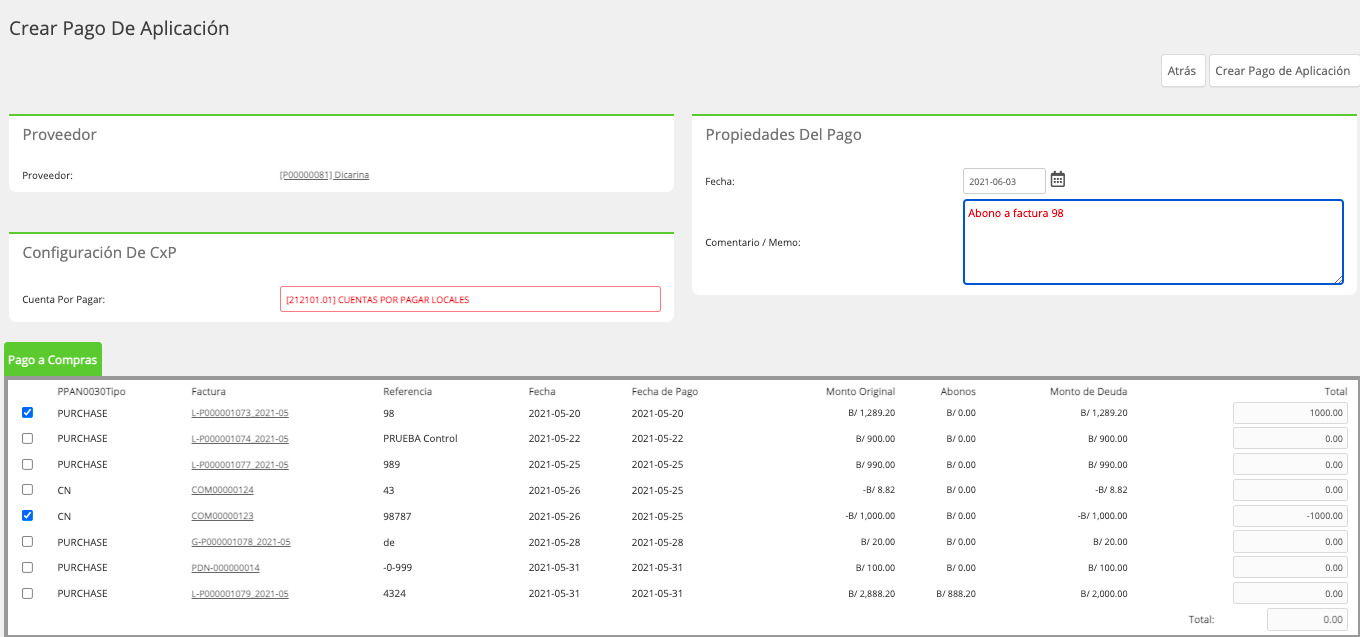Edit the total amount field showing 1000.00

pyautogui.click(x=1290, y=413)
